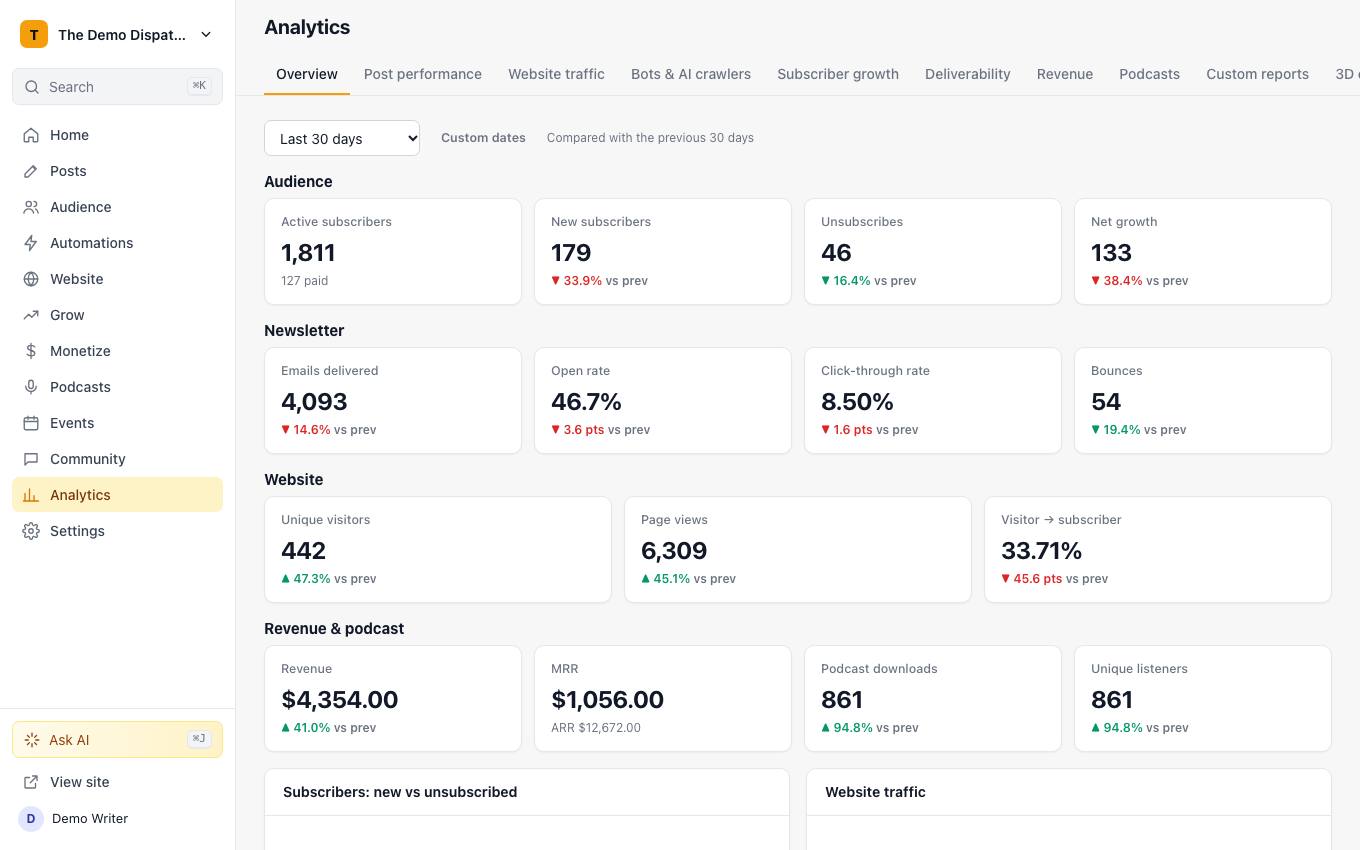Click the Ask AI button
1360x850 pixels.
pos(117,740)
